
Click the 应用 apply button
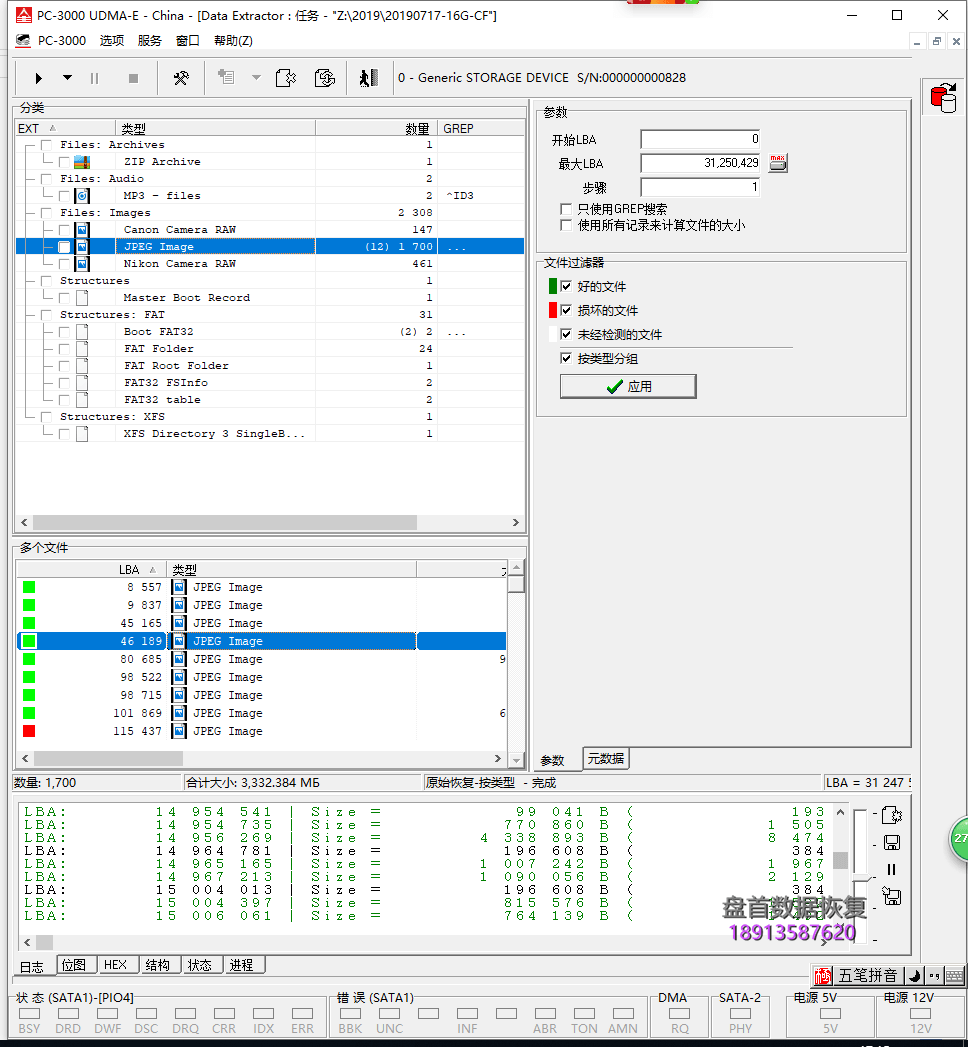click(628, 387)
